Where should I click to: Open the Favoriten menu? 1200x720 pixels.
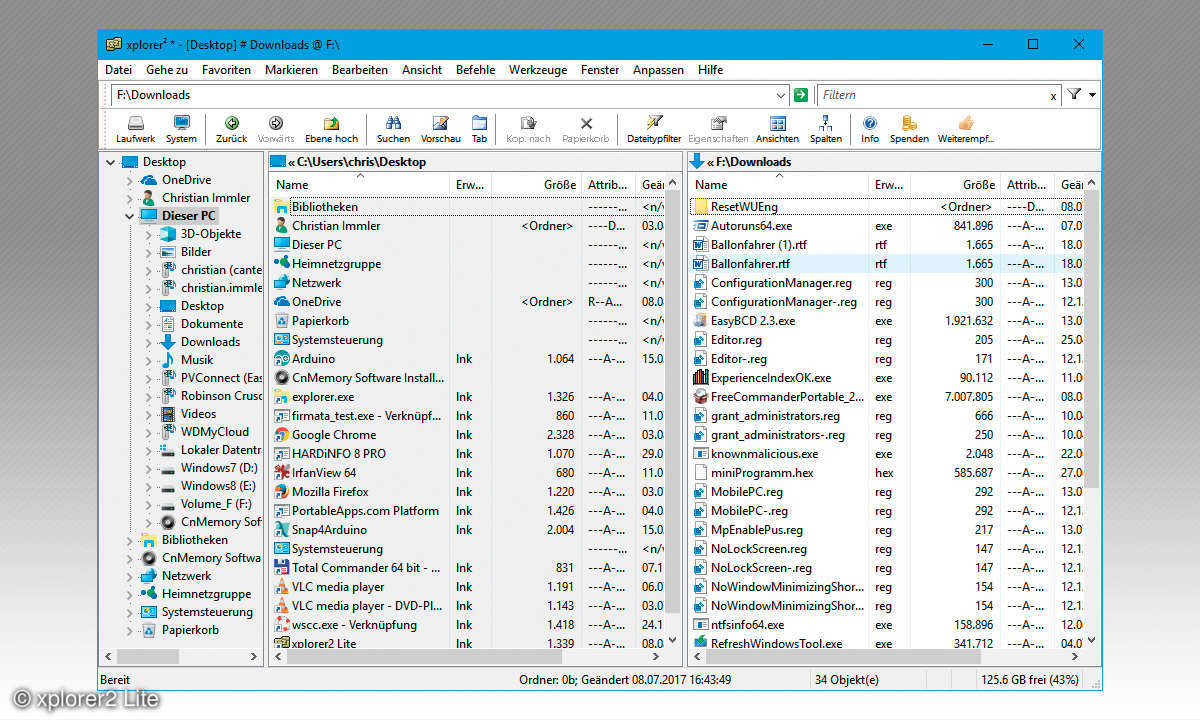coord(226,70)
